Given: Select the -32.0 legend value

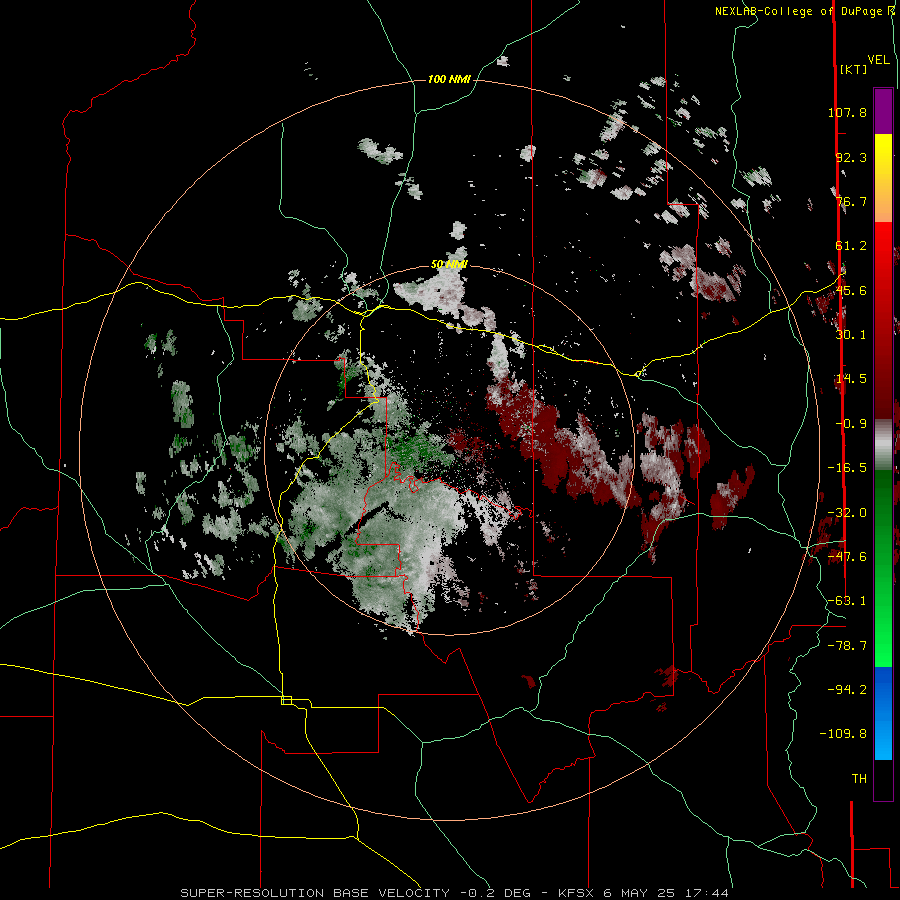Looking at the screenshot, I should (847, 513).
